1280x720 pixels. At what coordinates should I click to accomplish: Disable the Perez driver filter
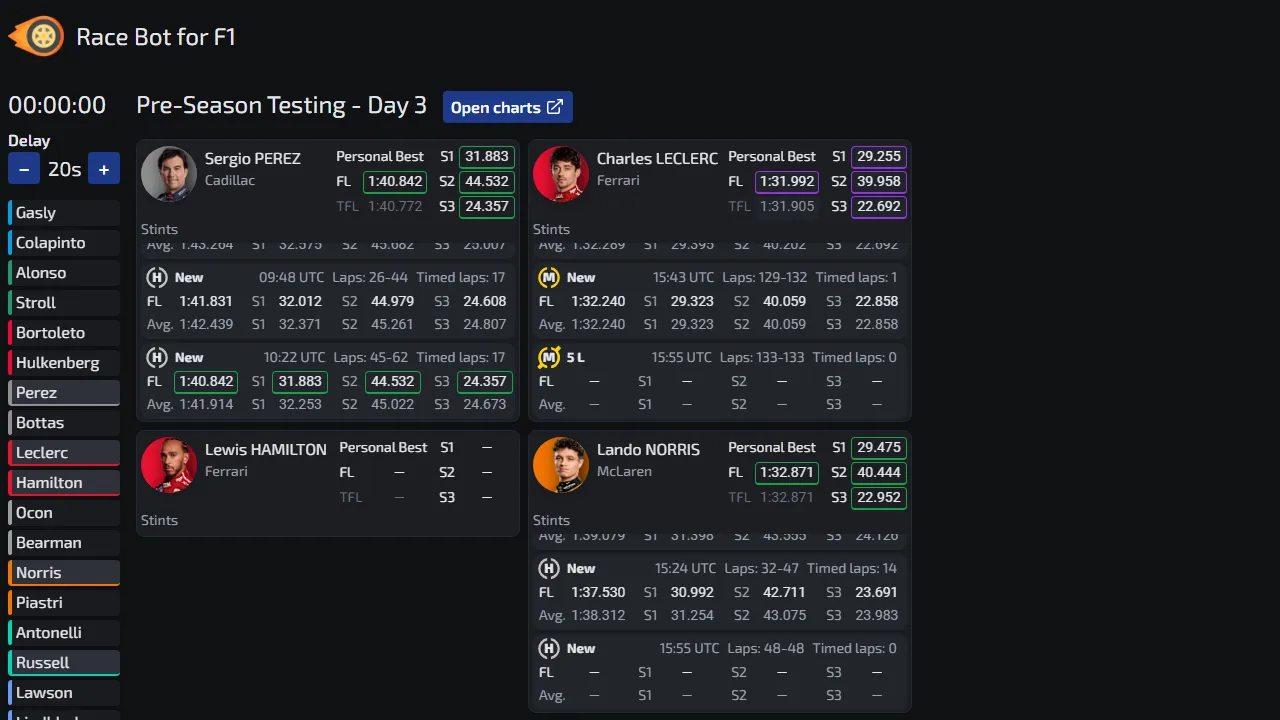pyautogui.click(x=63, y=392)
